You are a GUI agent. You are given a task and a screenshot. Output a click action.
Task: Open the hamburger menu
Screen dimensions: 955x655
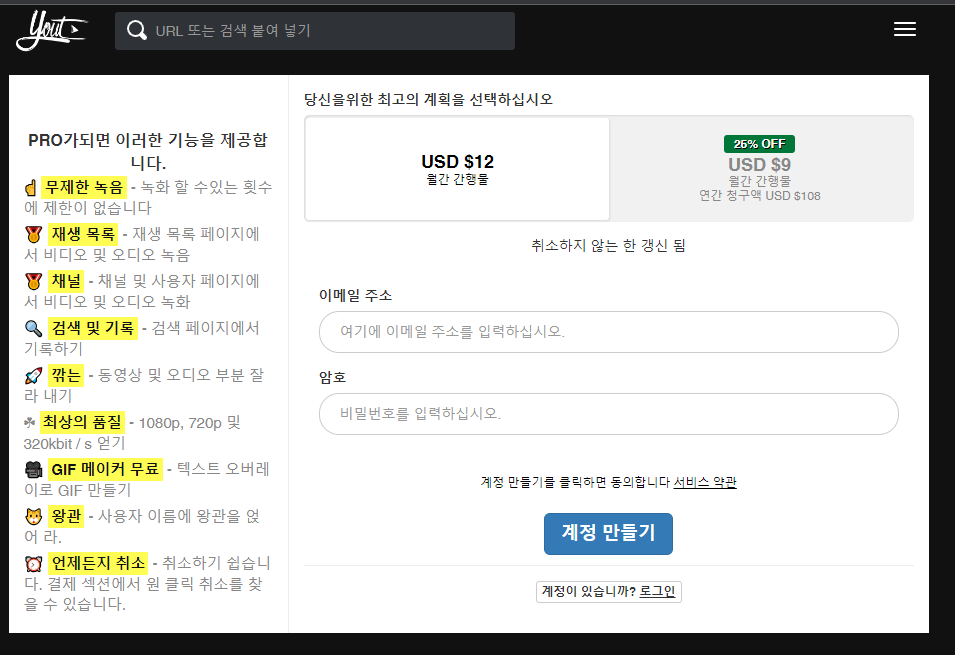904,29
